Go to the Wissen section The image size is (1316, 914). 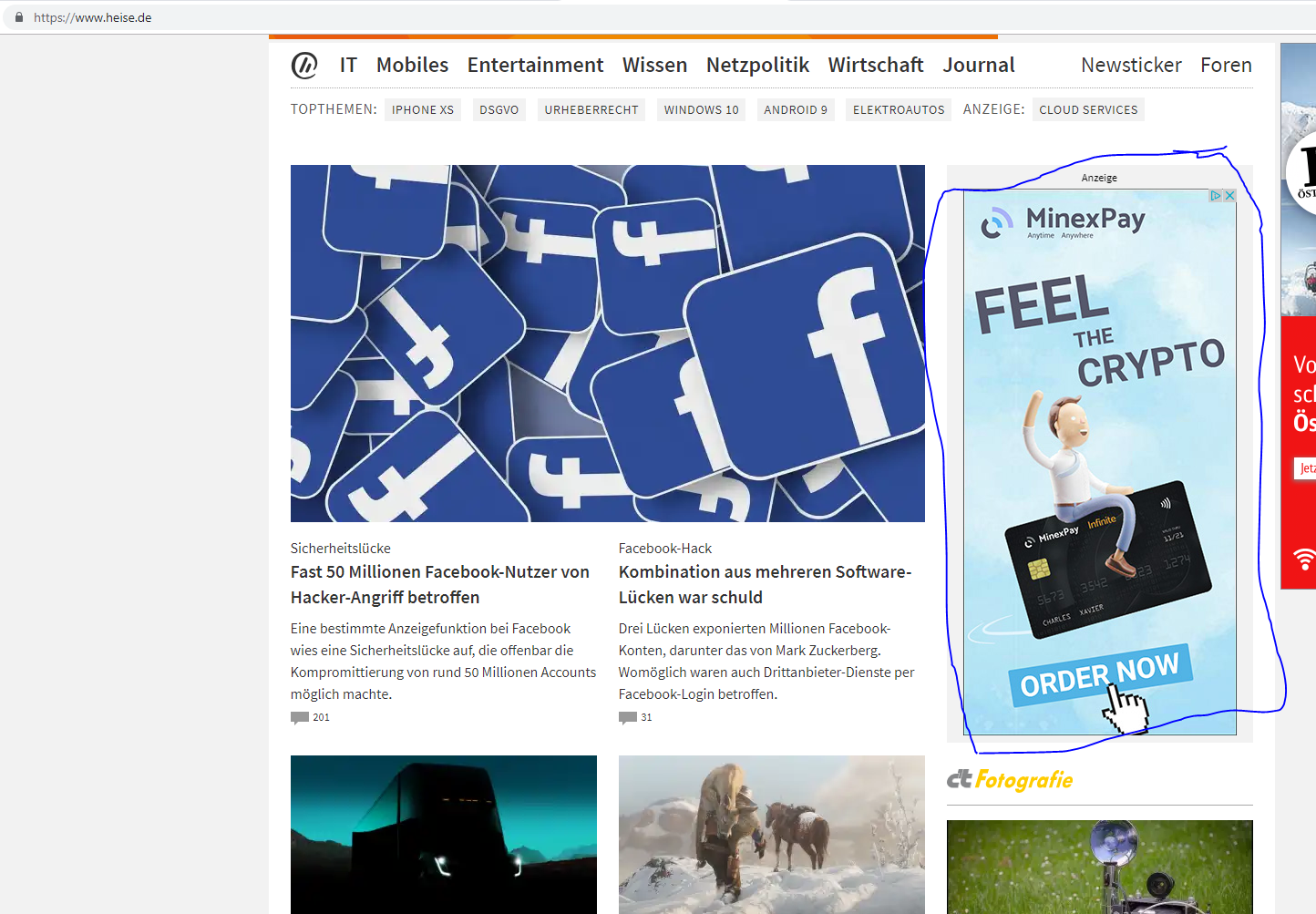(654, 65)
